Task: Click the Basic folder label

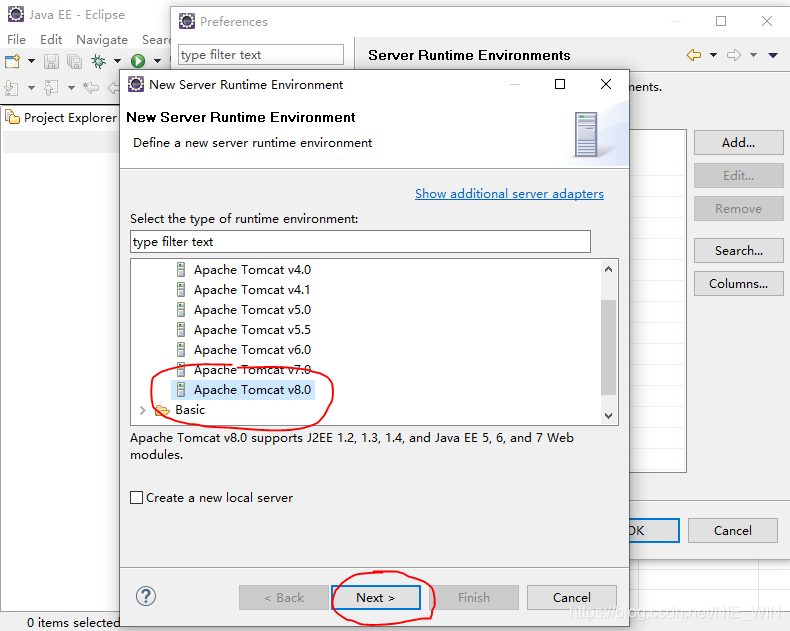Action: [x=190, y=410]
